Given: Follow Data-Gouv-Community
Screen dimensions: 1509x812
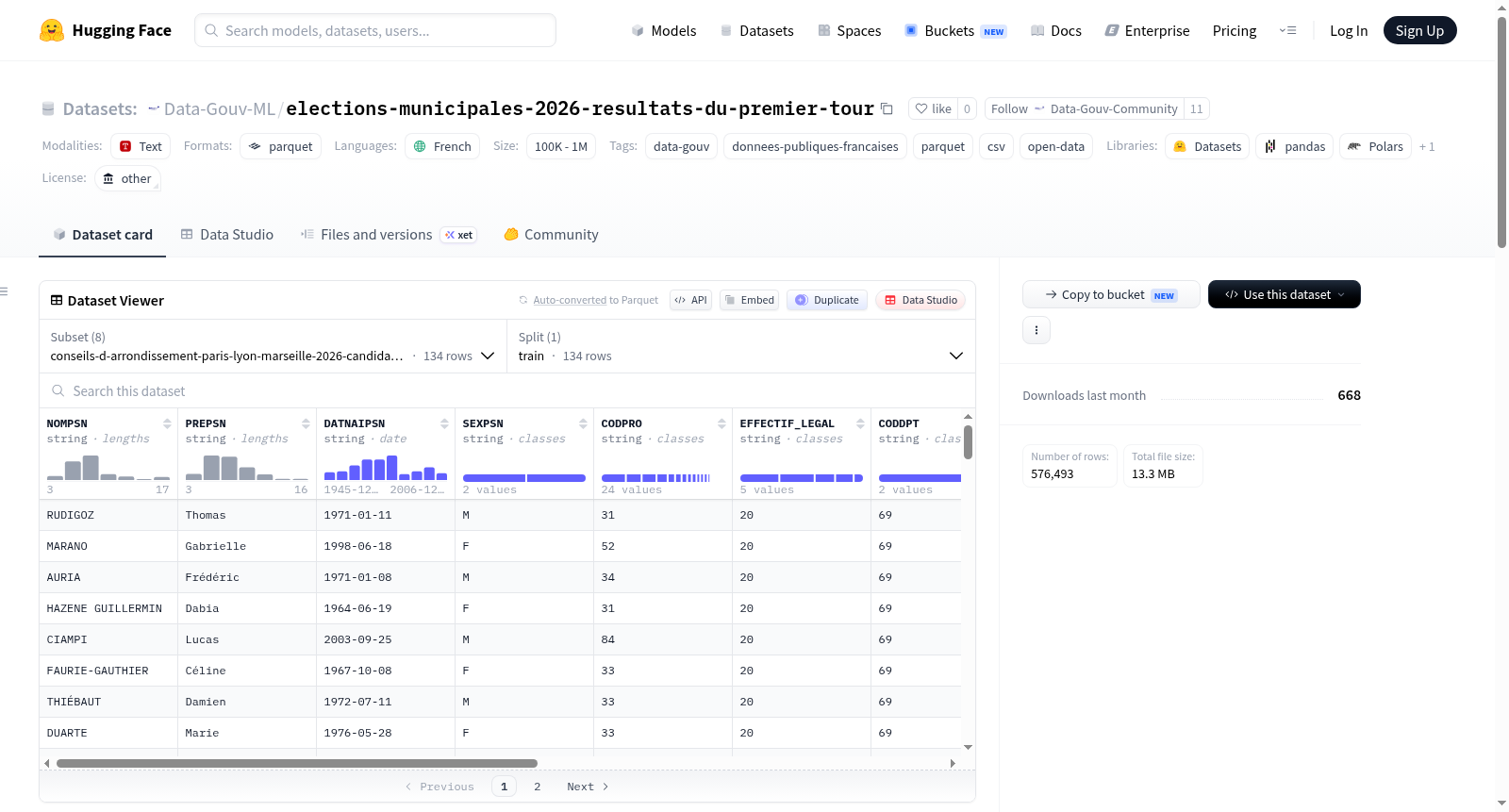Looking at the screenshot, I should [x=1085, y=108].
